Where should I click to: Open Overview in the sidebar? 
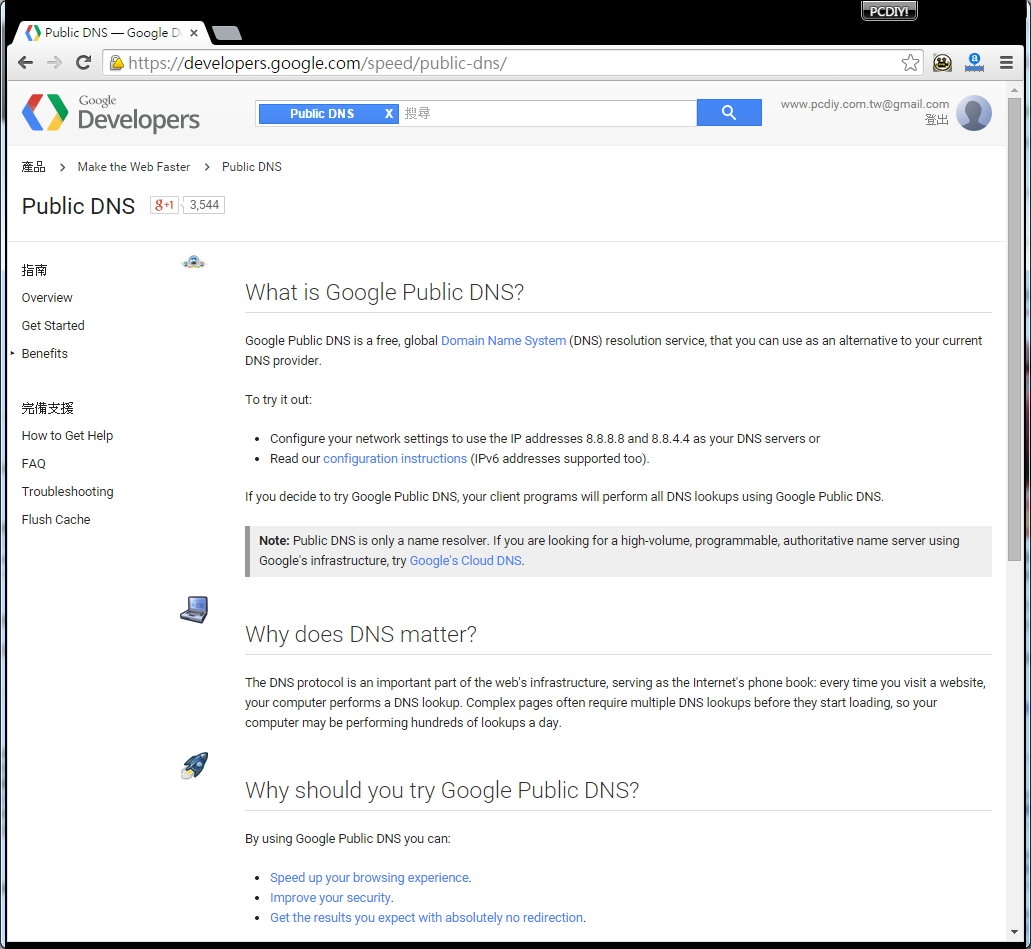click(x=47, y=298)
